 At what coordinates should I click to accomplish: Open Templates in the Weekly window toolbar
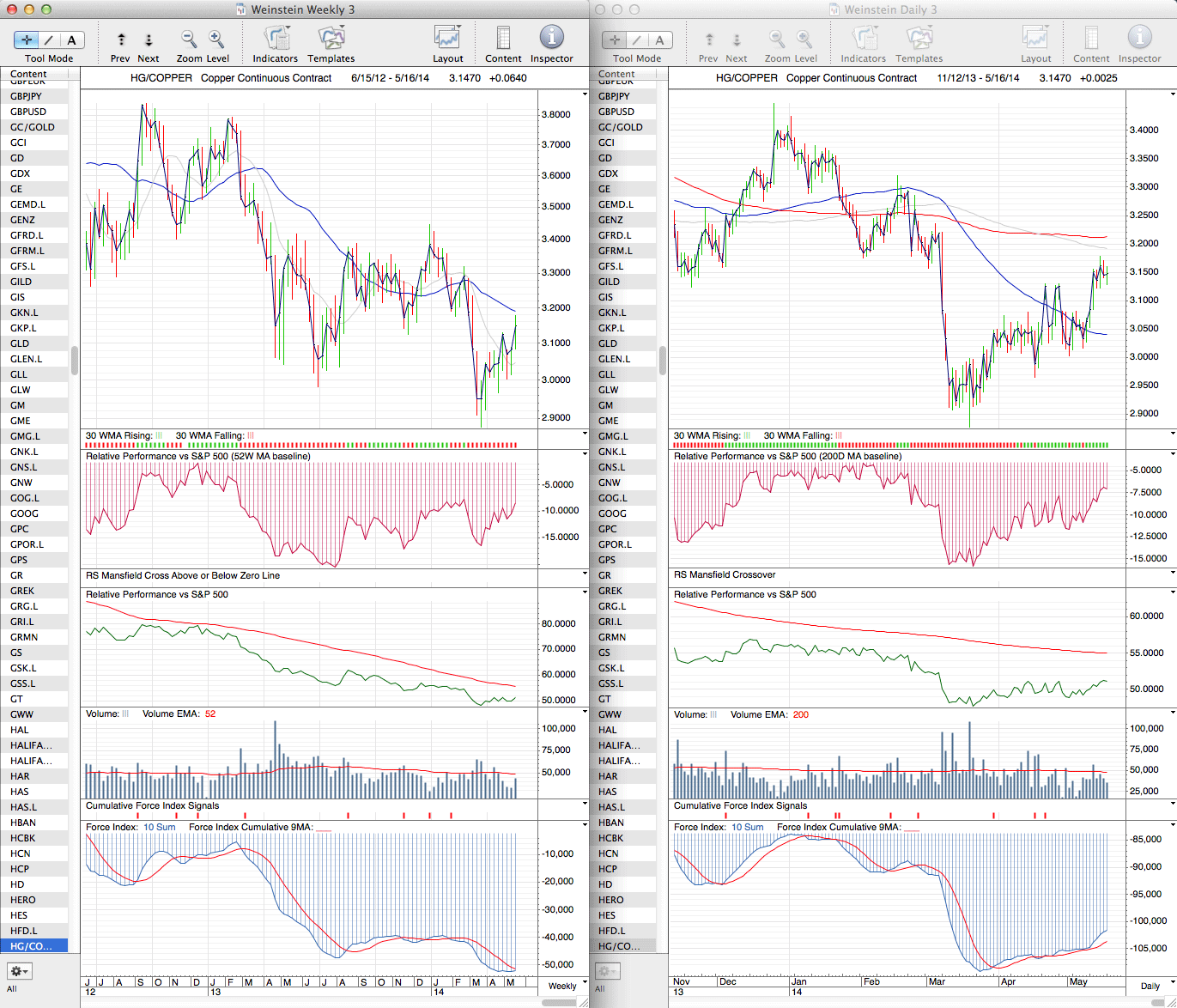(x=331, y=39)
